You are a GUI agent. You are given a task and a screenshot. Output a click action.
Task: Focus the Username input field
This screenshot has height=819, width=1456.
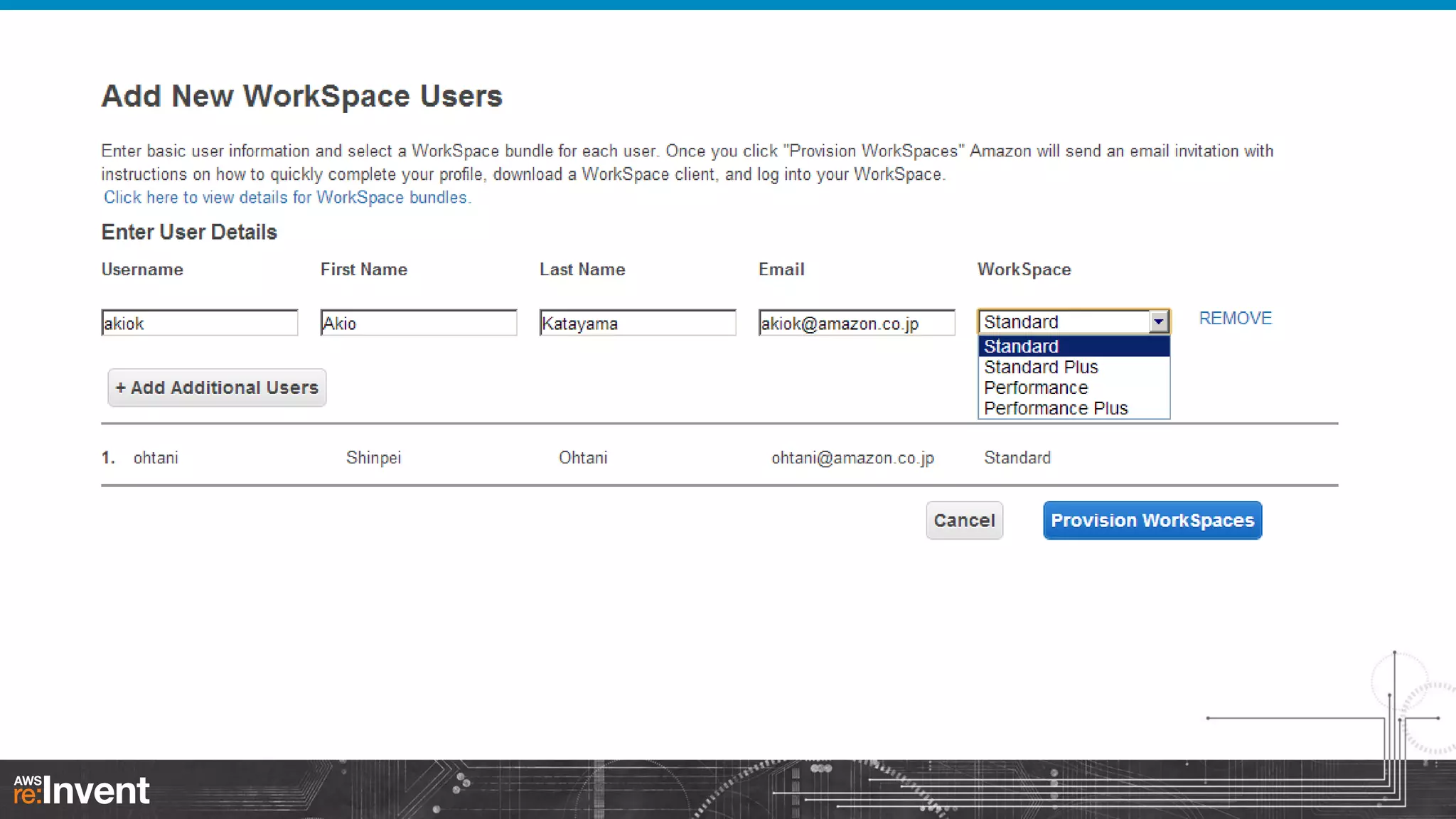[199, 323]
